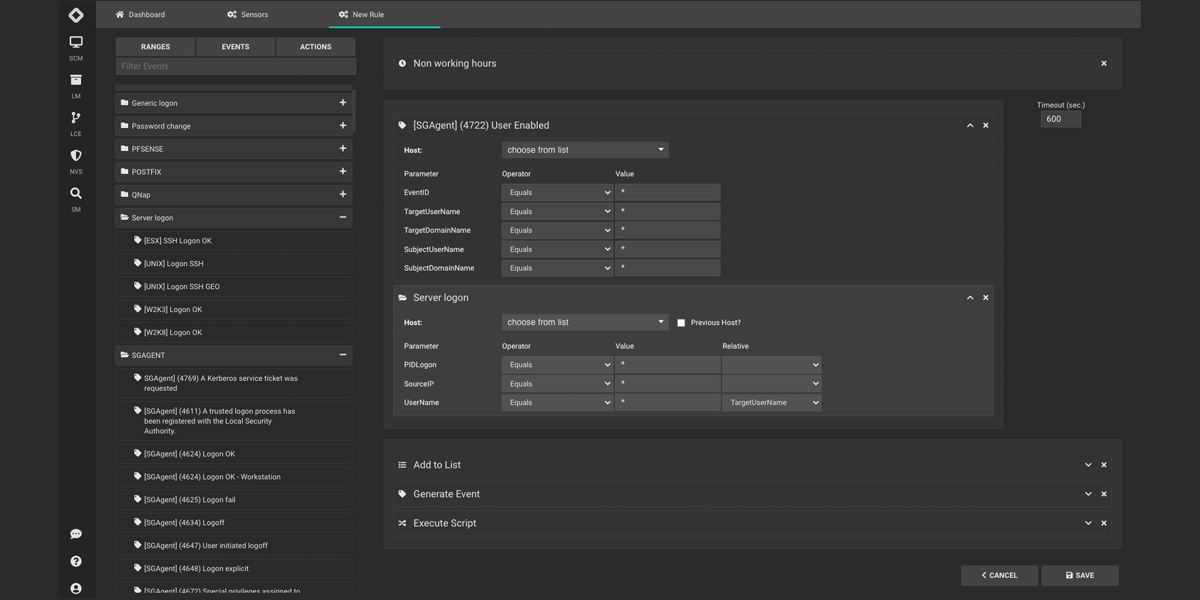The height and width of the screenshot is (600, 1200).
Task: Expand the PFSENSE event group
Action: tap(343, 149)
